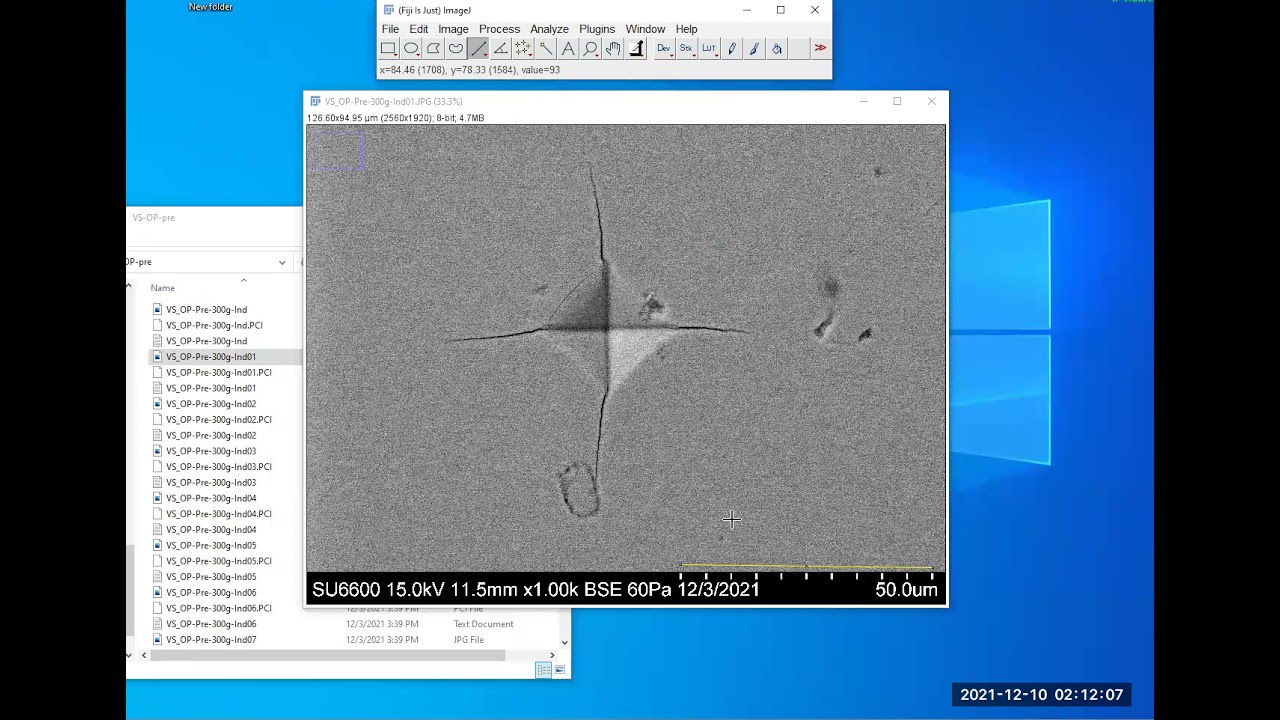Viewport: 1280px width, 720px height.
Task: Select file VS_OP-Pre-300g-Ind03.PCI
Action: pos(218,467)
